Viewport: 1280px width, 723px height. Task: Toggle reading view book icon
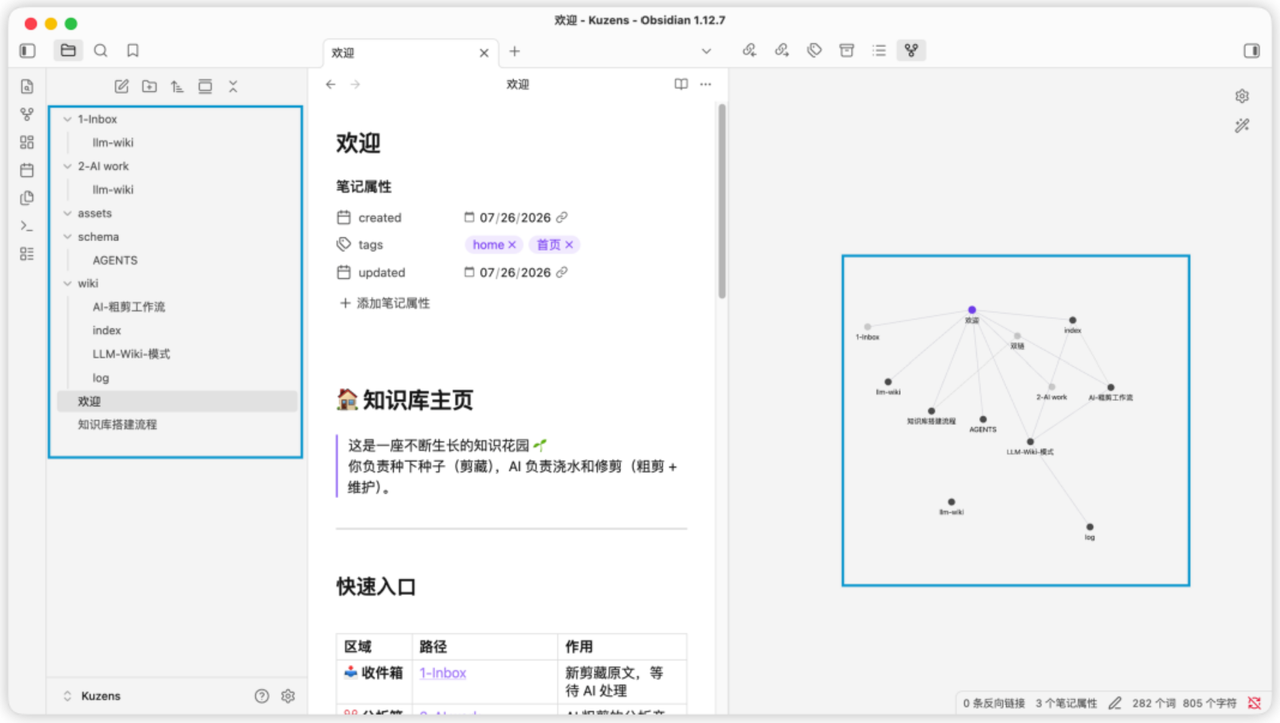(681, 84)
